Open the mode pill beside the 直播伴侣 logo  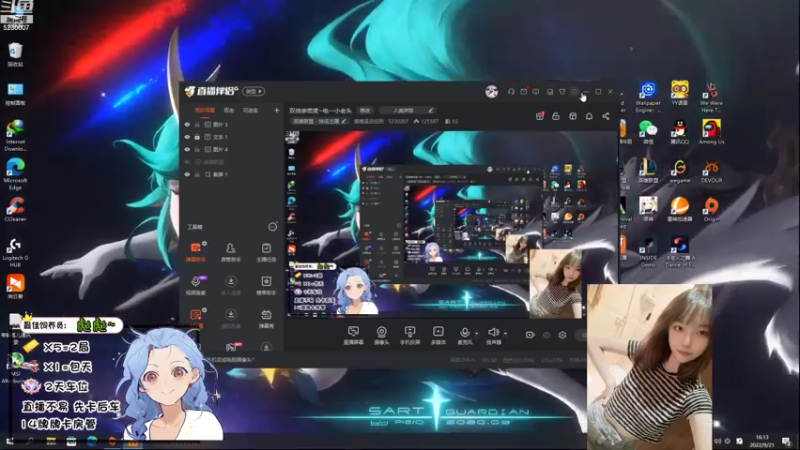pos(254,91)
